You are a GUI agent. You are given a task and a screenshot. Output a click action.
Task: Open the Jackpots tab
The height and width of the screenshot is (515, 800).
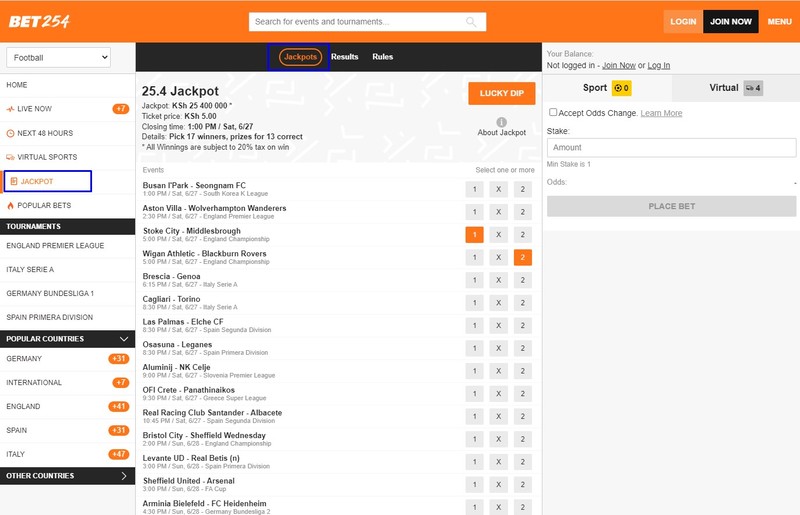(x=300, y=57)
